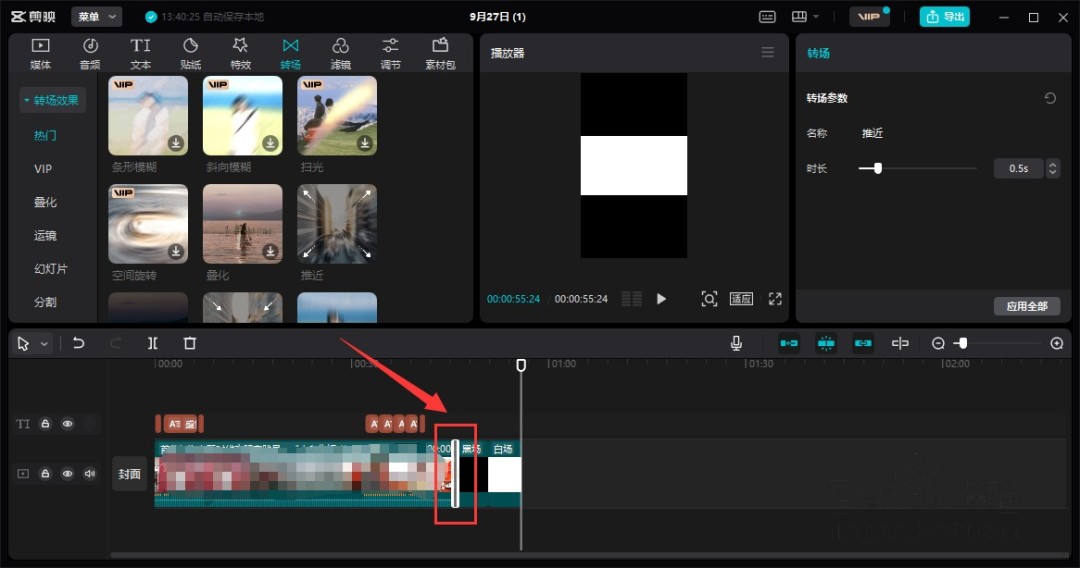Click the 应用全部 button
Image resolution: width=1080 pixels, height=568 pixels.
(x=1027, y=306)
